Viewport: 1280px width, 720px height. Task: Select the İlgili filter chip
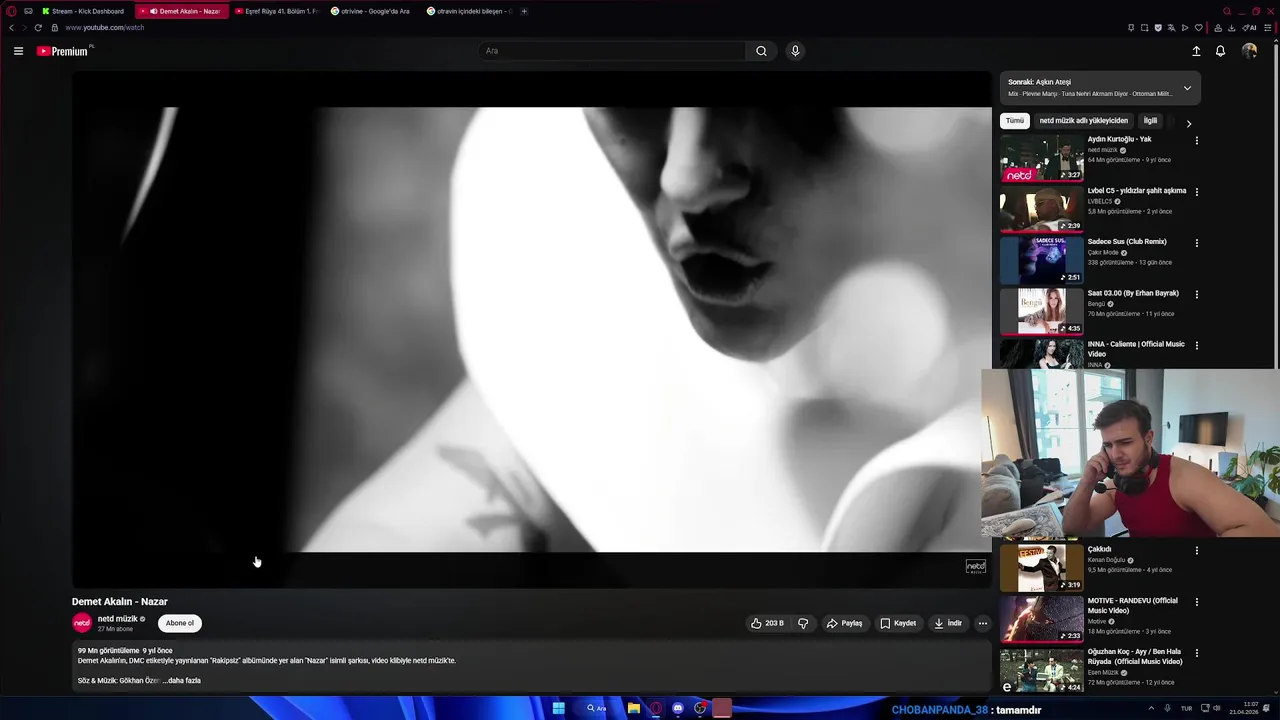click(x=1150, y=120)
